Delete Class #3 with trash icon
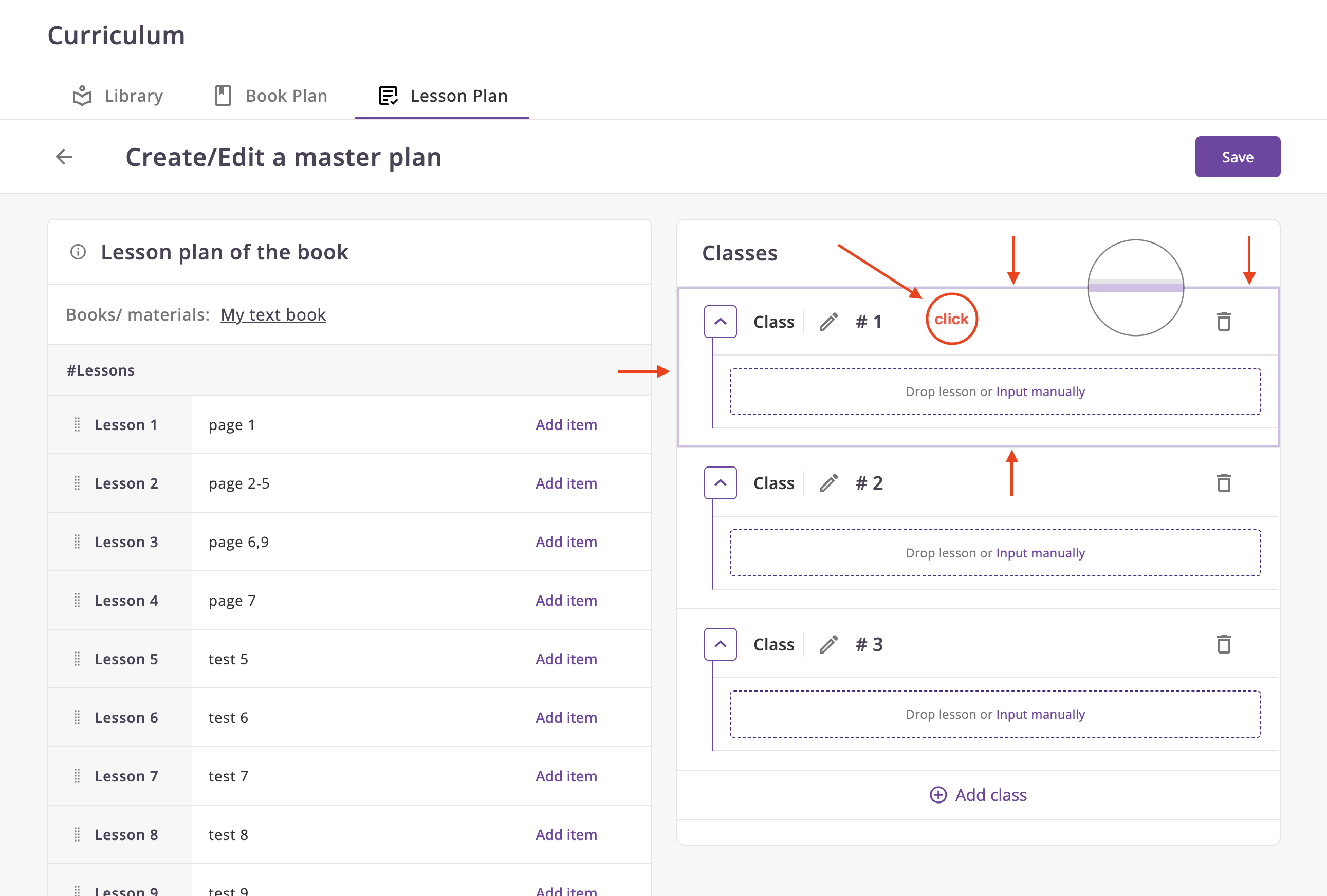 click(1224, 644)
